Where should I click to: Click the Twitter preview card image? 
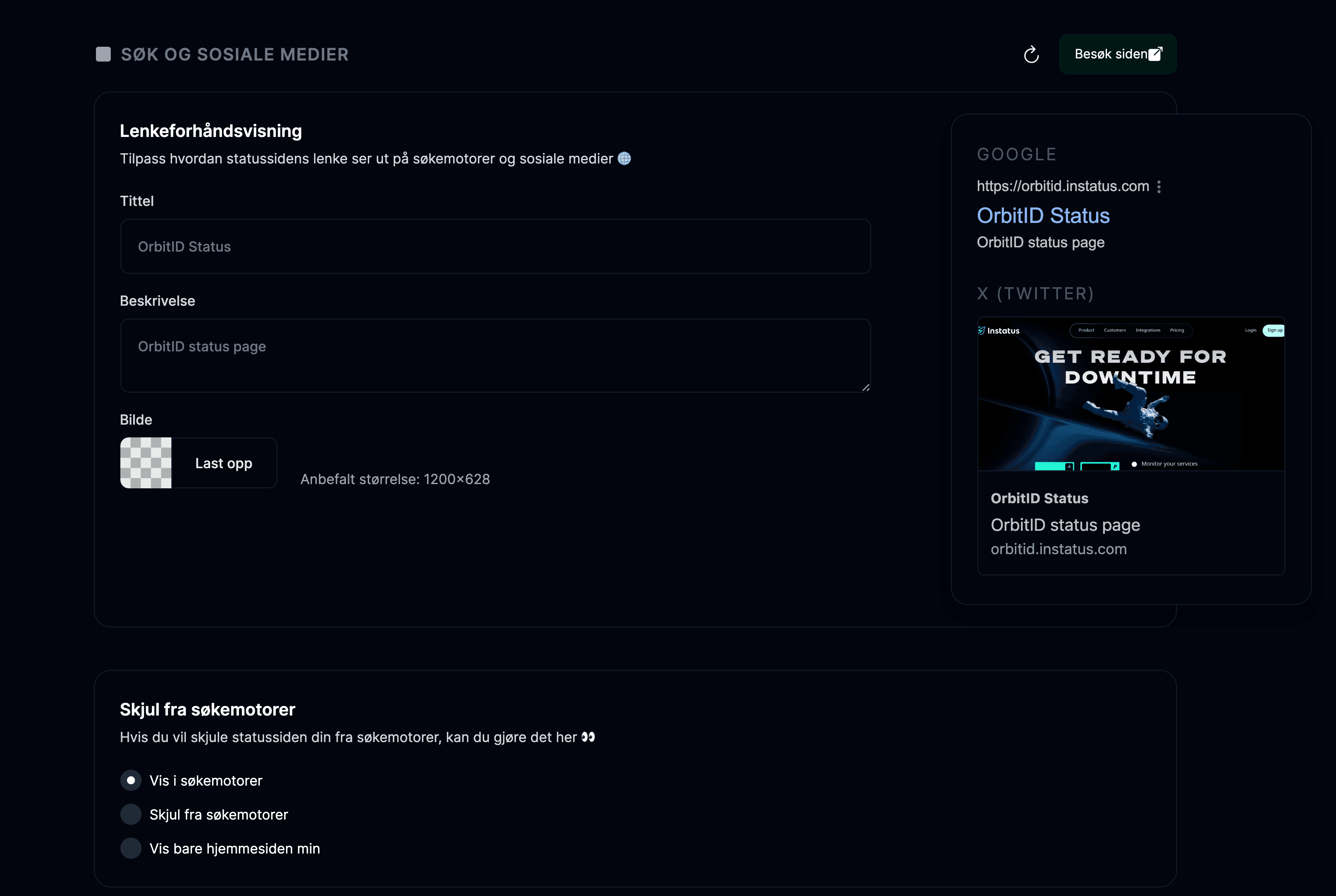pyautogui.click(x=1131, y=394)
